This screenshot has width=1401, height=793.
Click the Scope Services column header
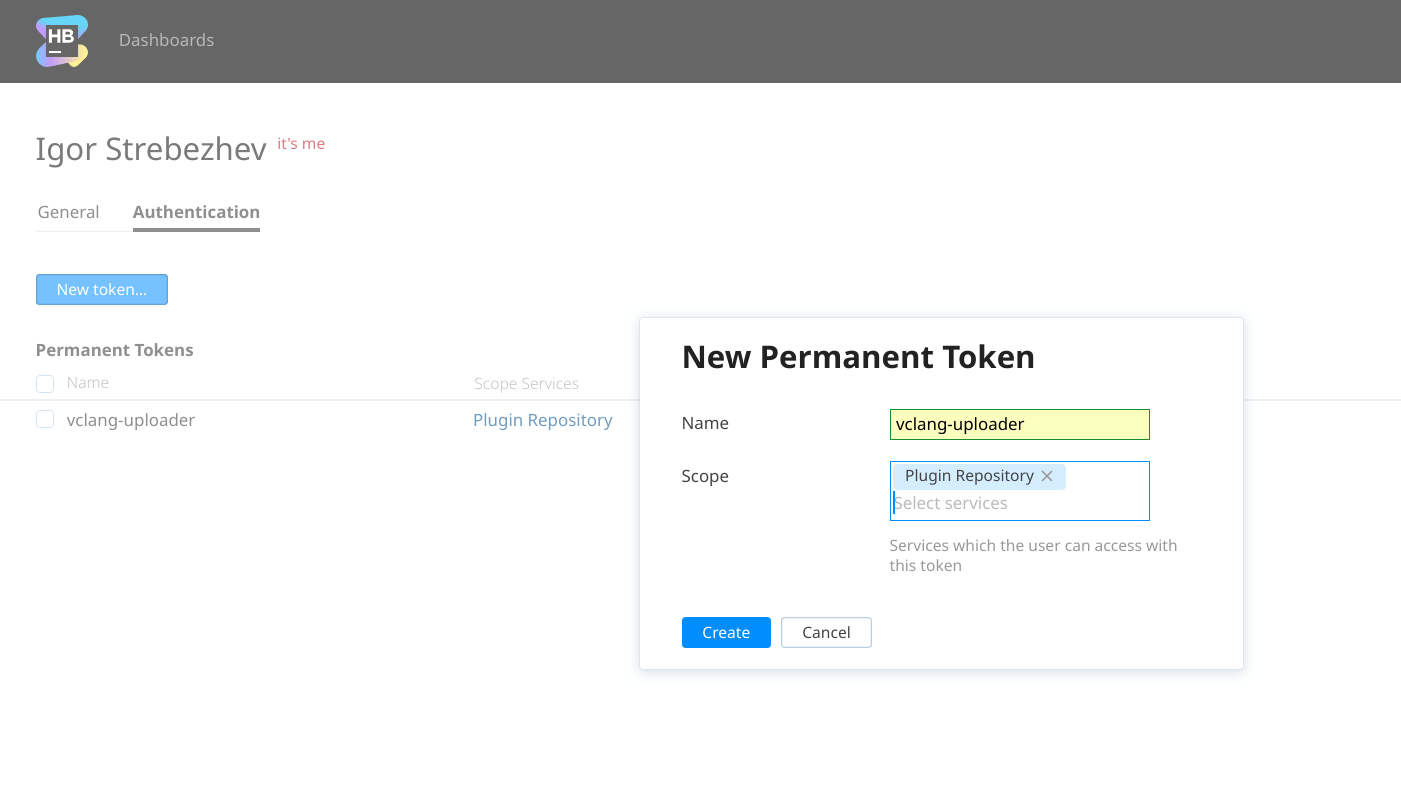(x=526, y=383)
